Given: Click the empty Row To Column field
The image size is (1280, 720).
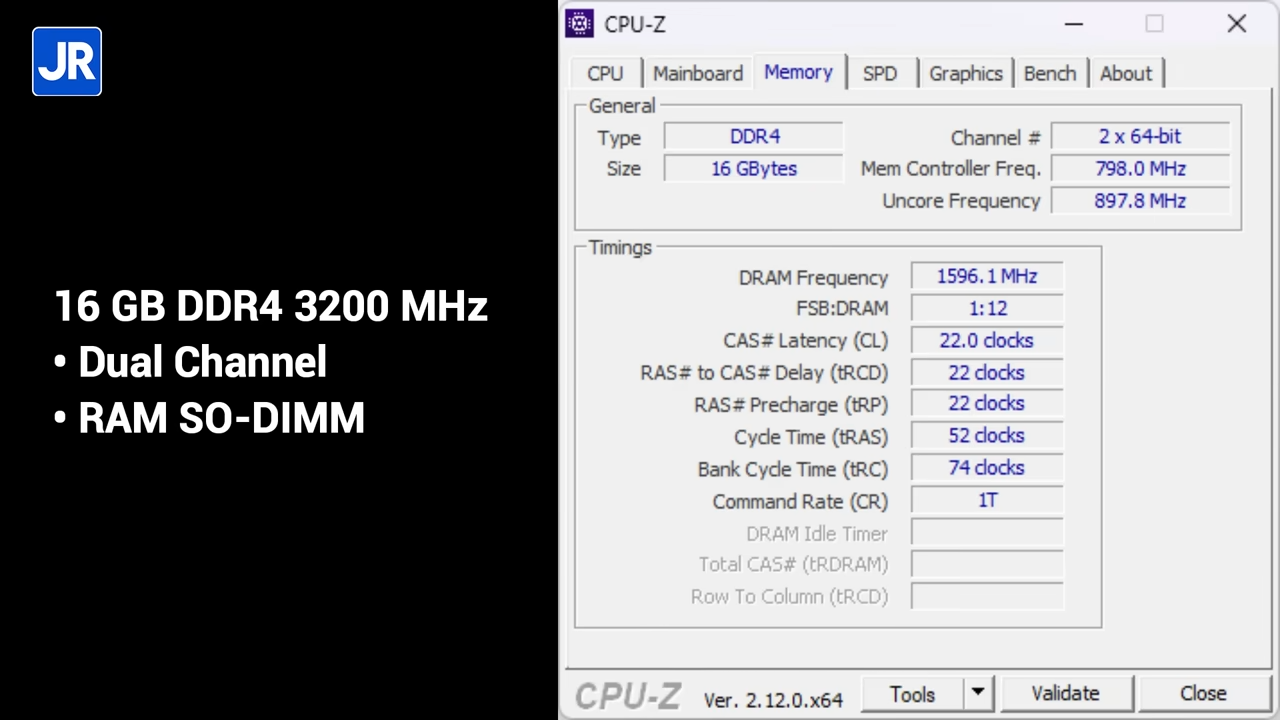Looking at the screenshot, I should (x=987, y=597).
